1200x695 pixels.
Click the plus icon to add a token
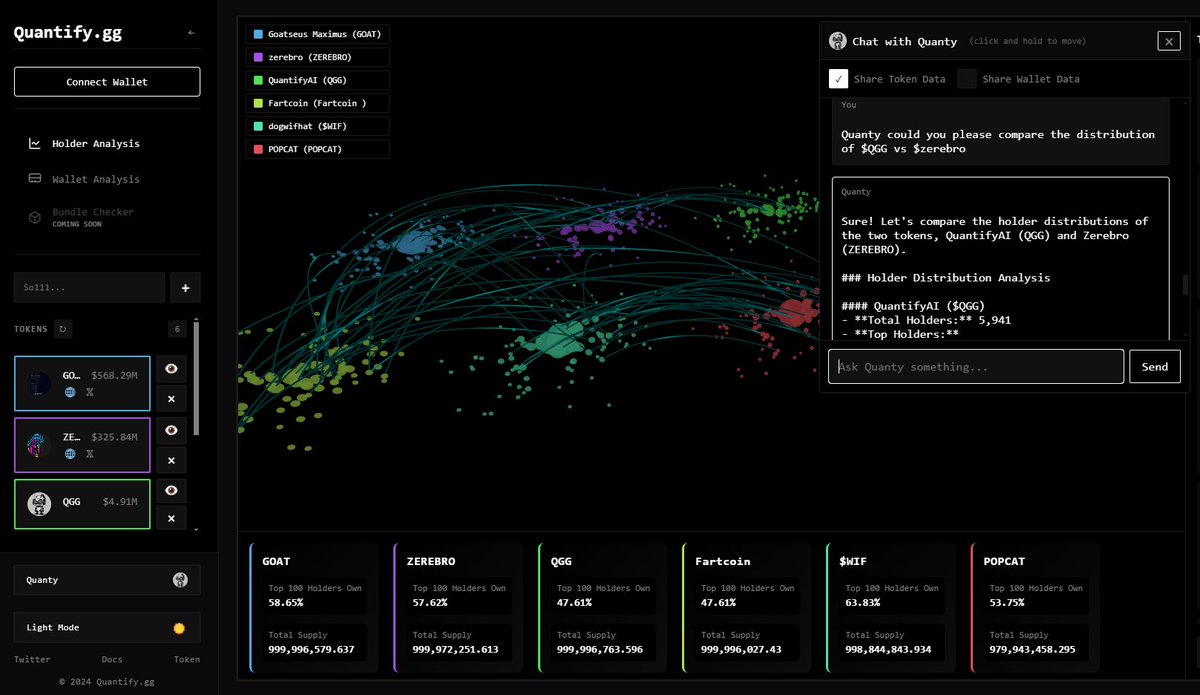point(185,287)
